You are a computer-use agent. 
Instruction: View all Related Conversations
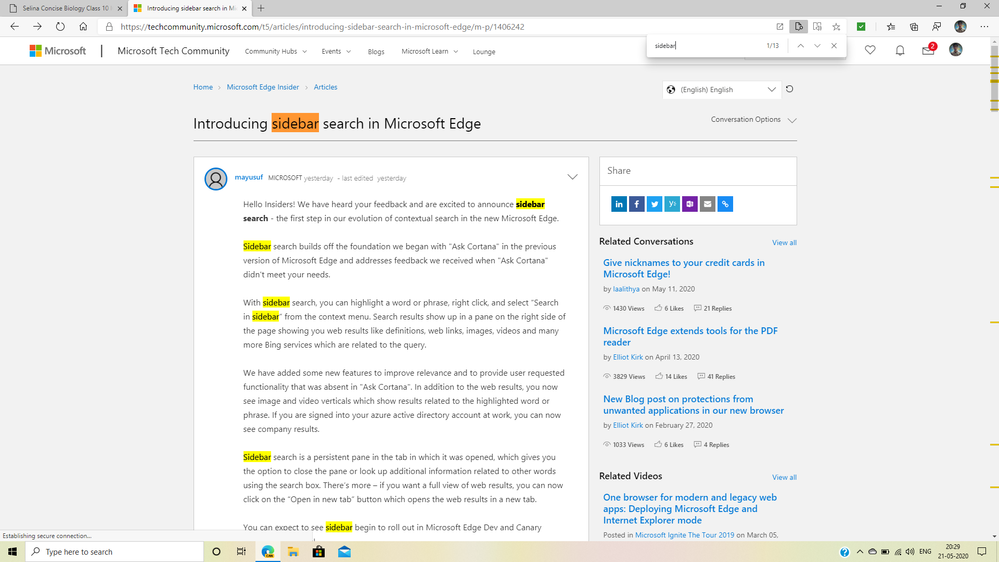pos(784,243)
